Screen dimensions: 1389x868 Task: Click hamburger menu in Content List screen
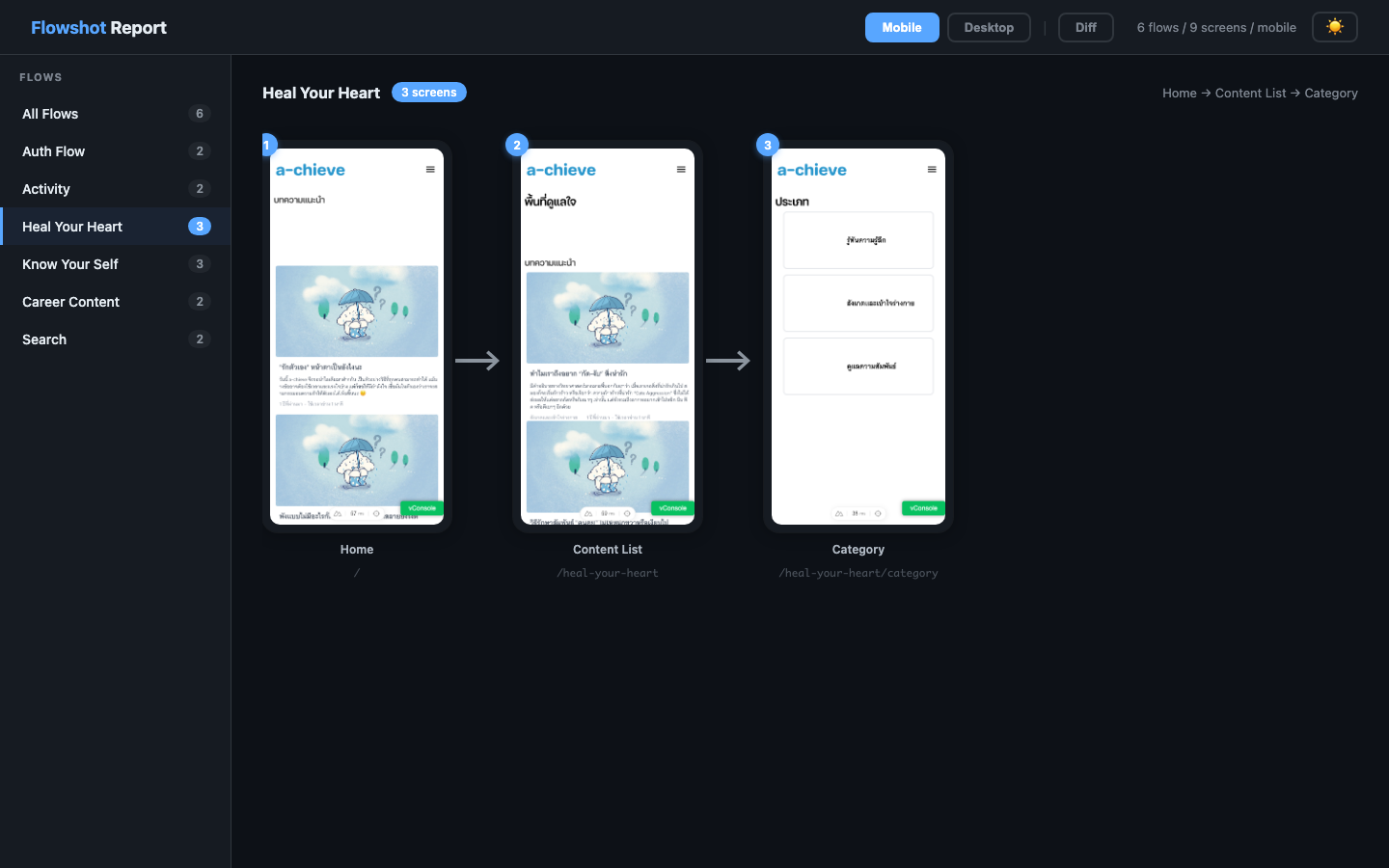click(x=681, y=170)
